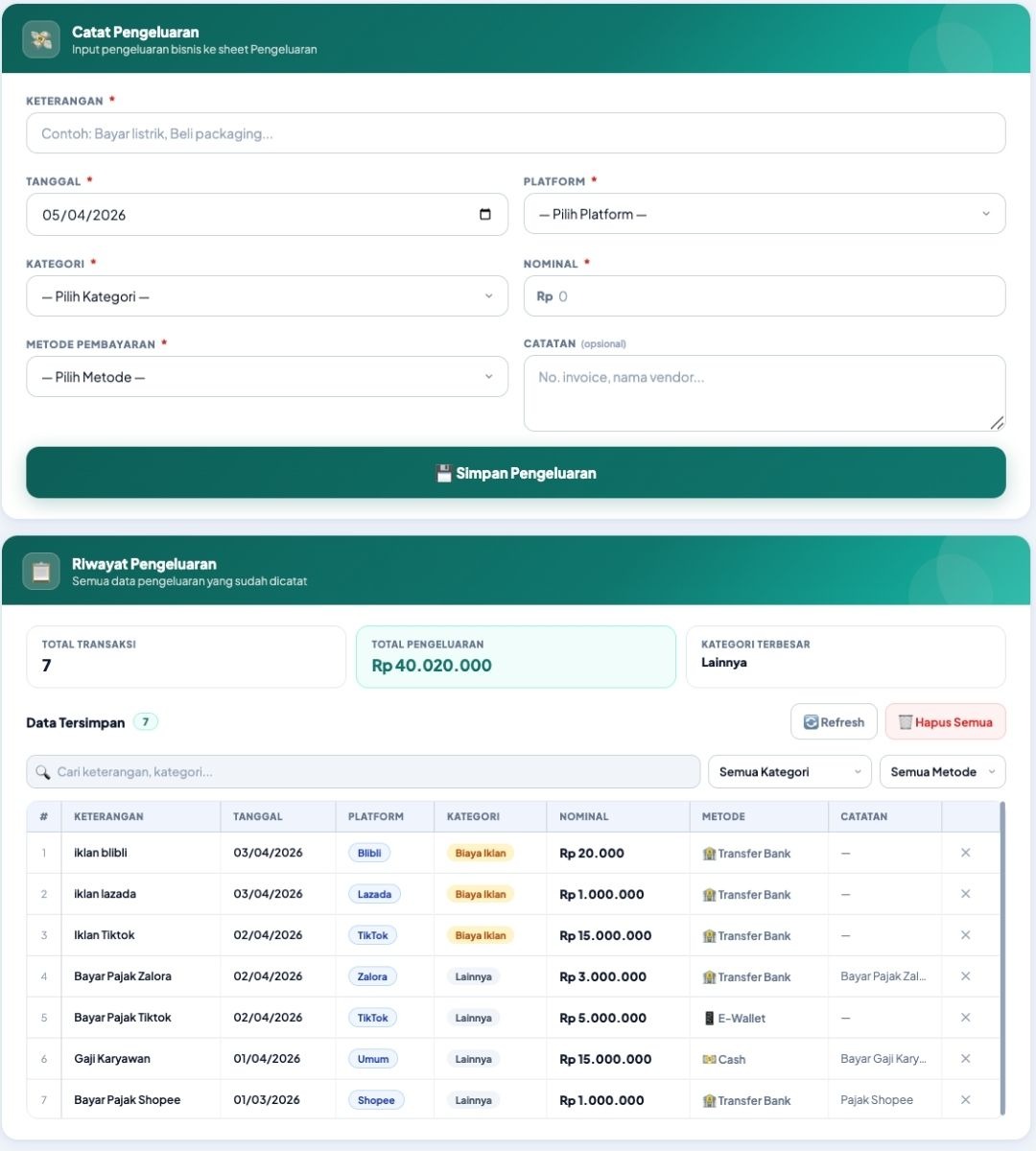This screenshot has height=1151, width=1036.
Task: Open the Semua Metode filter
Action: (942, 772)
